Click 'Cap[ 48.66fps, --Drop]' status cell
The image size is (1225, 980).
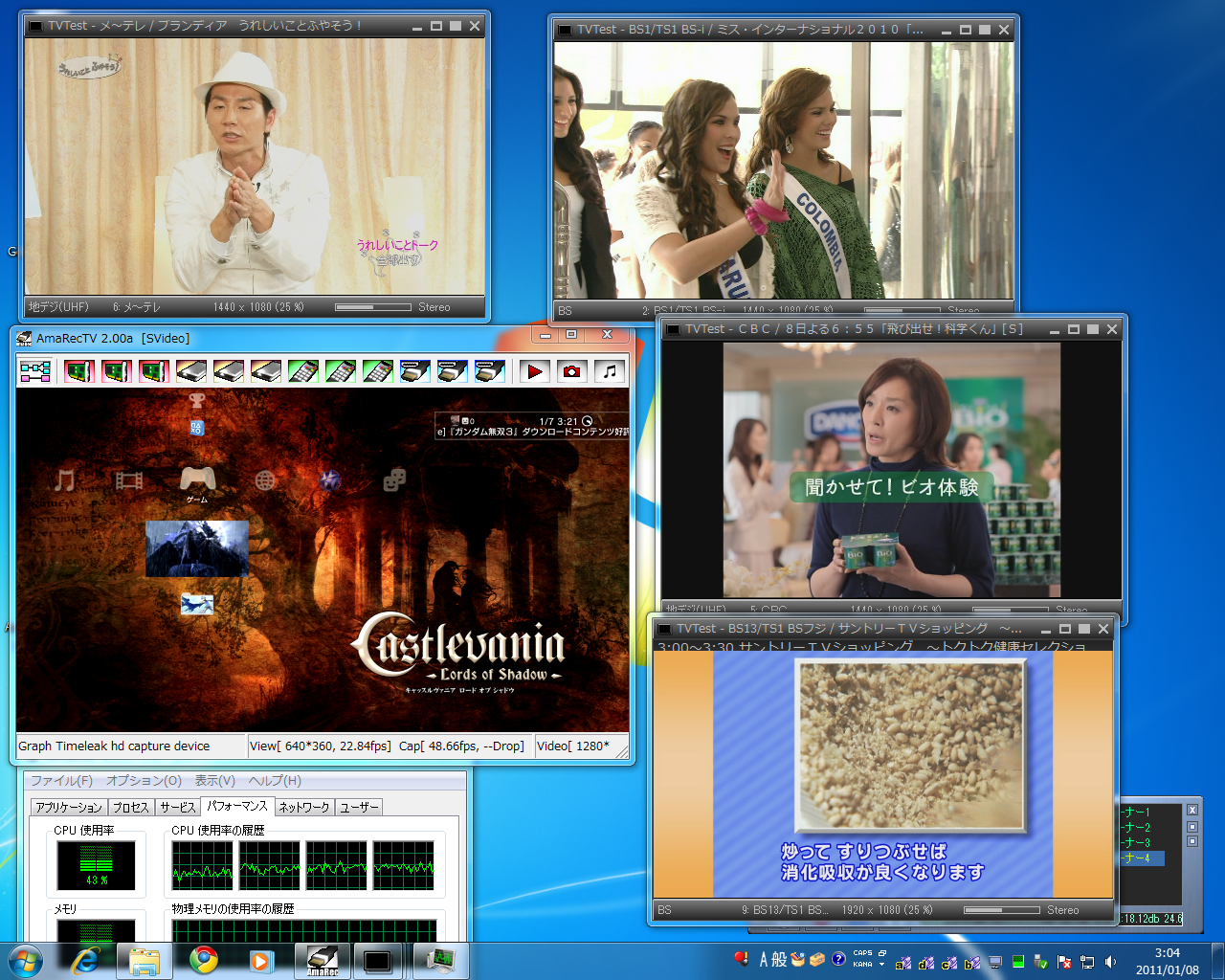tap(461, 746)
